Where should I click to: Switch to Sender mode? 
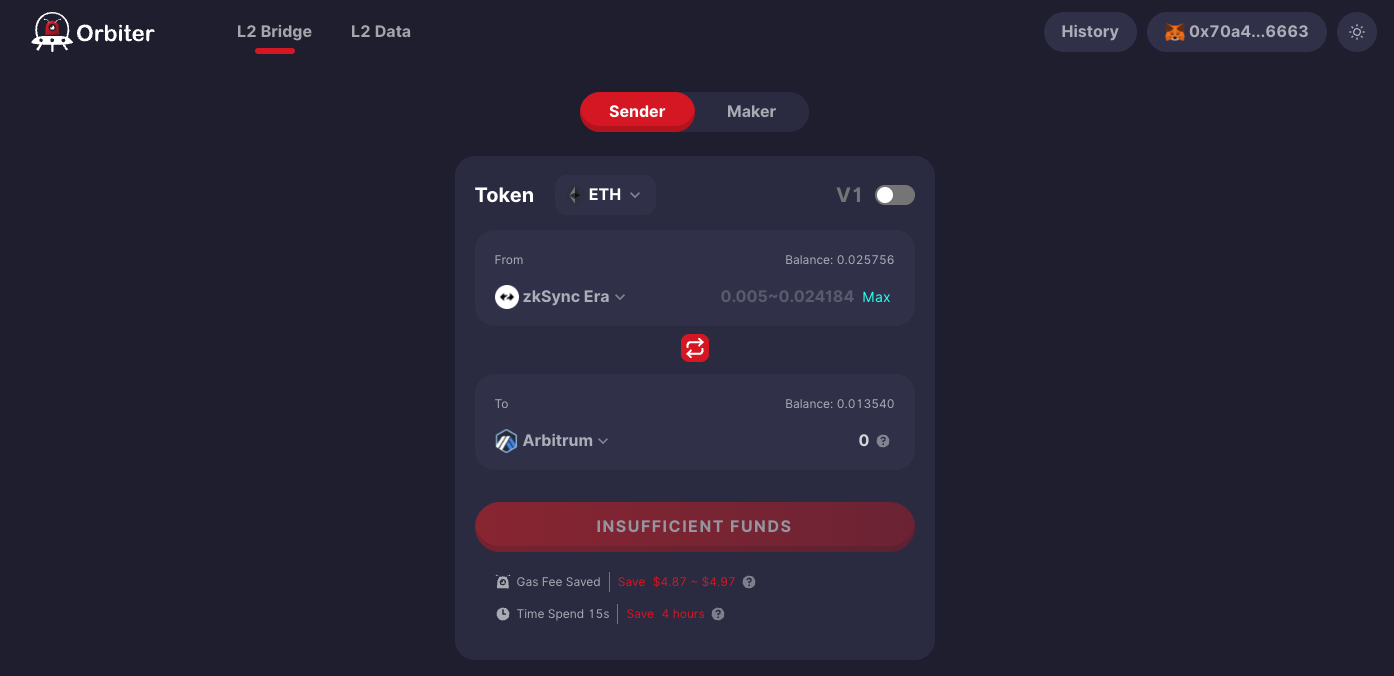[x=637, y=111]
